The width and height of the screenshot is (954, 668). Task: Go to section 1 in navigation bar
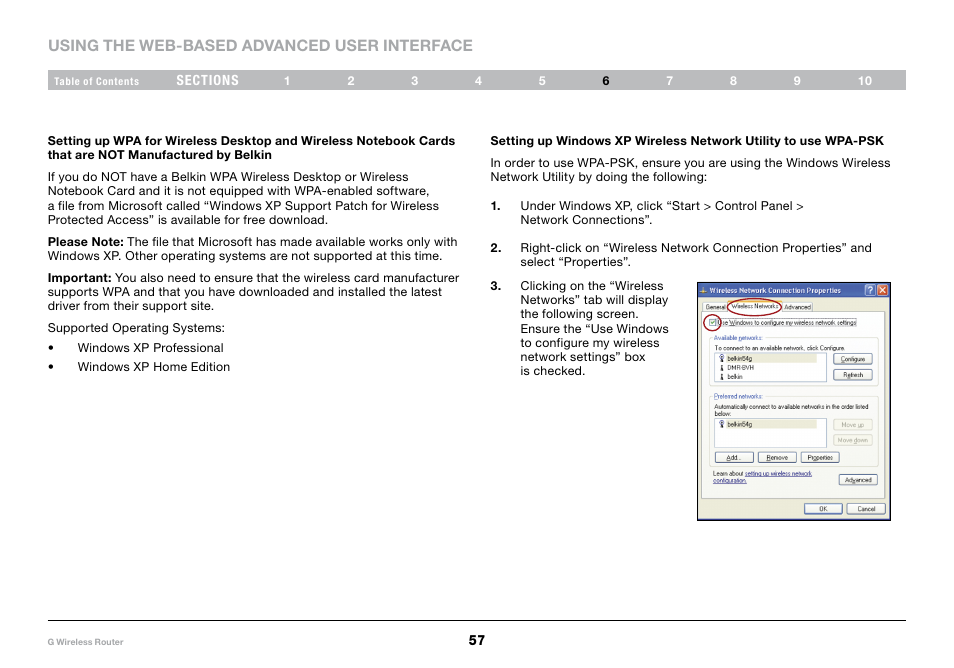tap(287, 81)
